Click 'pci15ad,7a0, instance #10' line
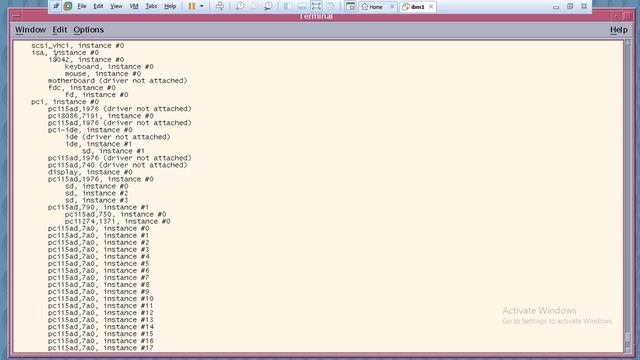The width and height of the screenshot is (640, 360). (101, 299)
